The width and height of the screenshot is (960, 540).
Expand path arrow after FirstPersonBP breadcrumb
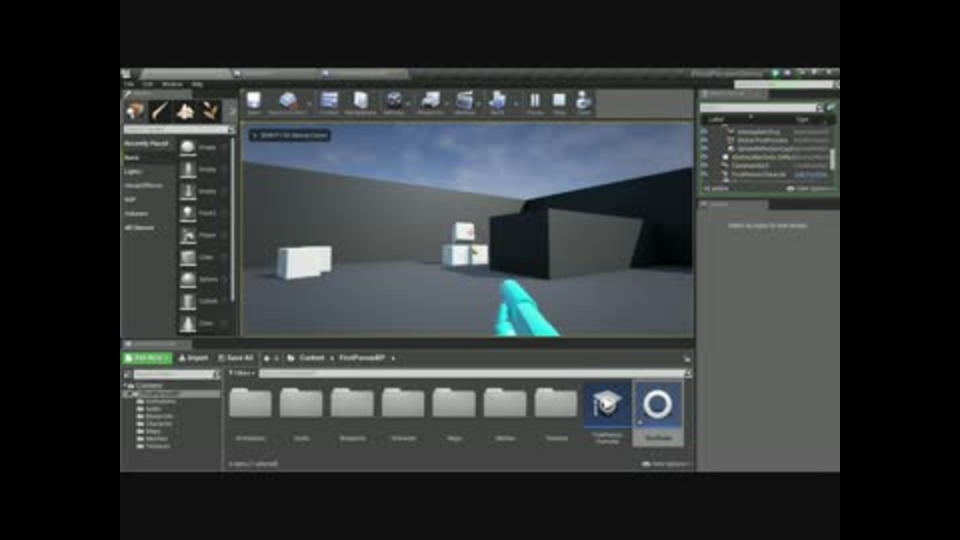(x=393, y=358)
